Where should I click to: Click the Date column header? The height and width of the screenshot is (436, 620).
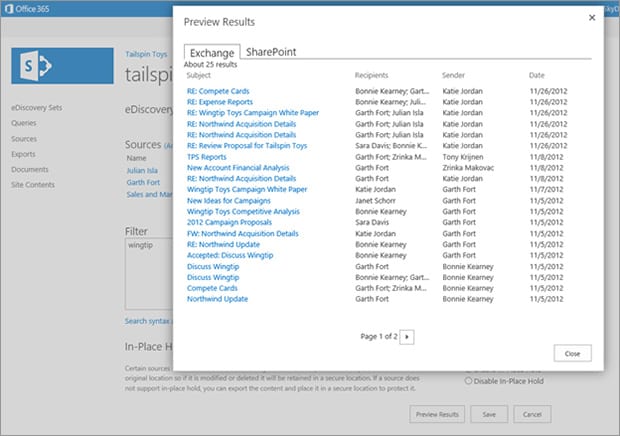coord(537,75)
